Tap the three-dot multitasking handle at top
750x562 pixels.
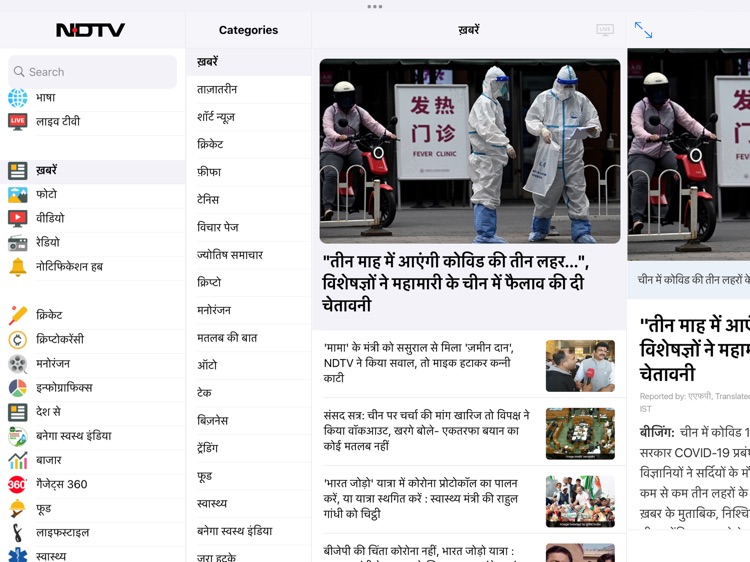pos(375,7)
